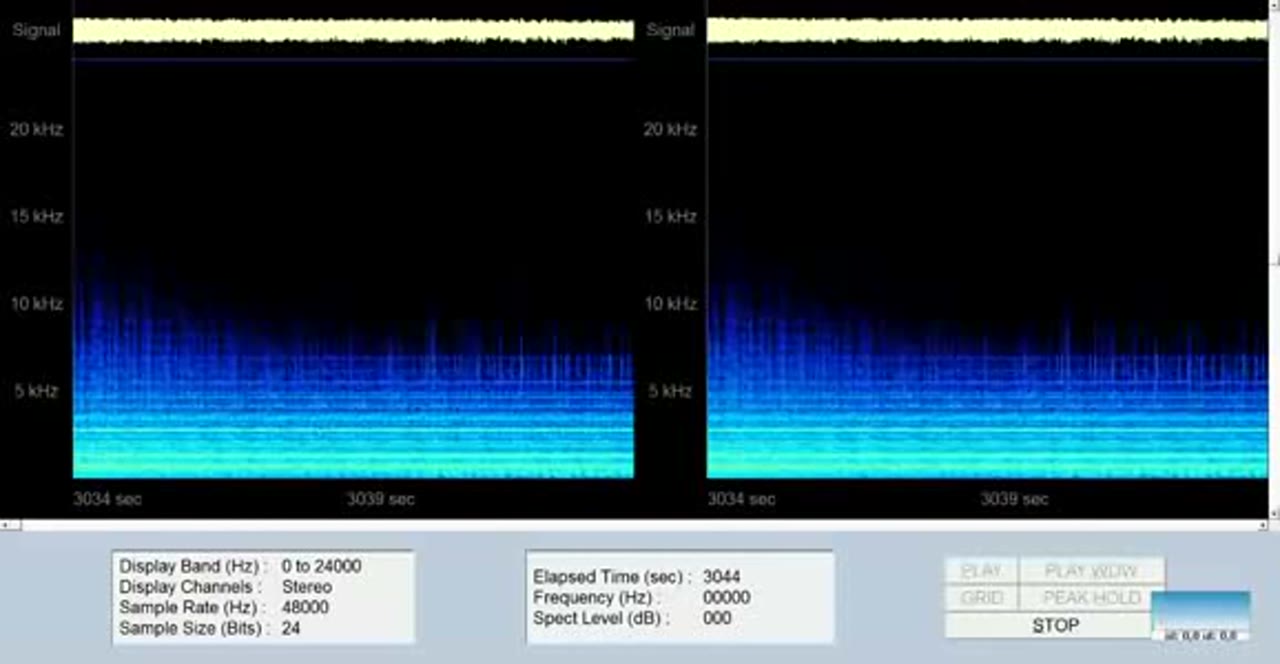Click the left channel "Signal" label
This screenshot has width=1280, height=664.
tap(36, 30)
